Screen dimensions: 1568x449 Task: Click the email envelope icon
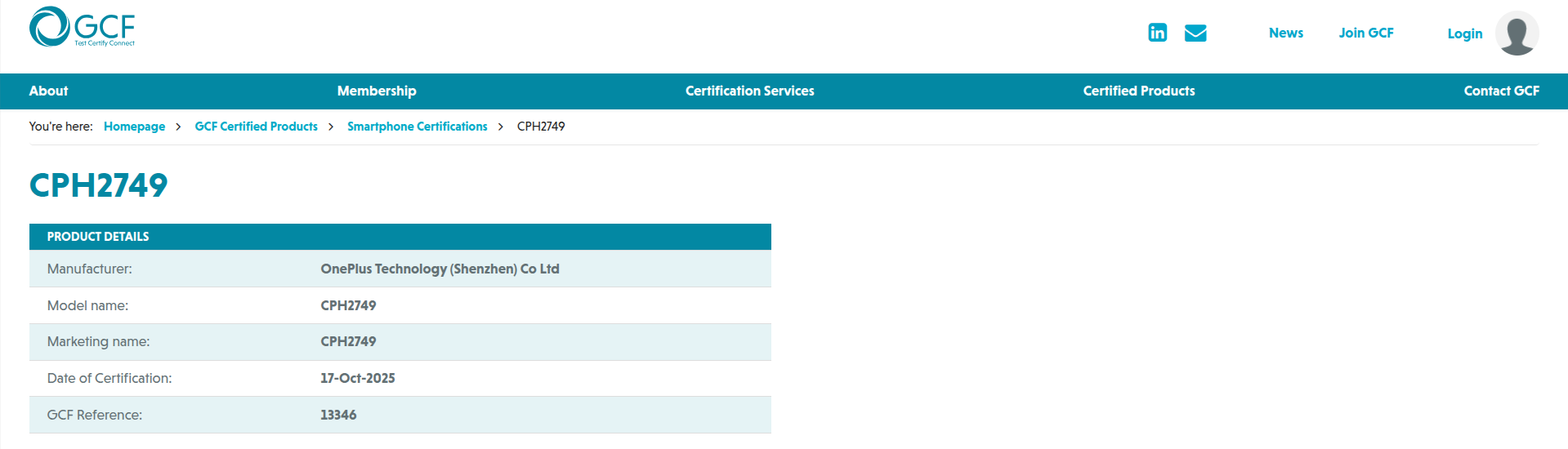coord(1195,33)
